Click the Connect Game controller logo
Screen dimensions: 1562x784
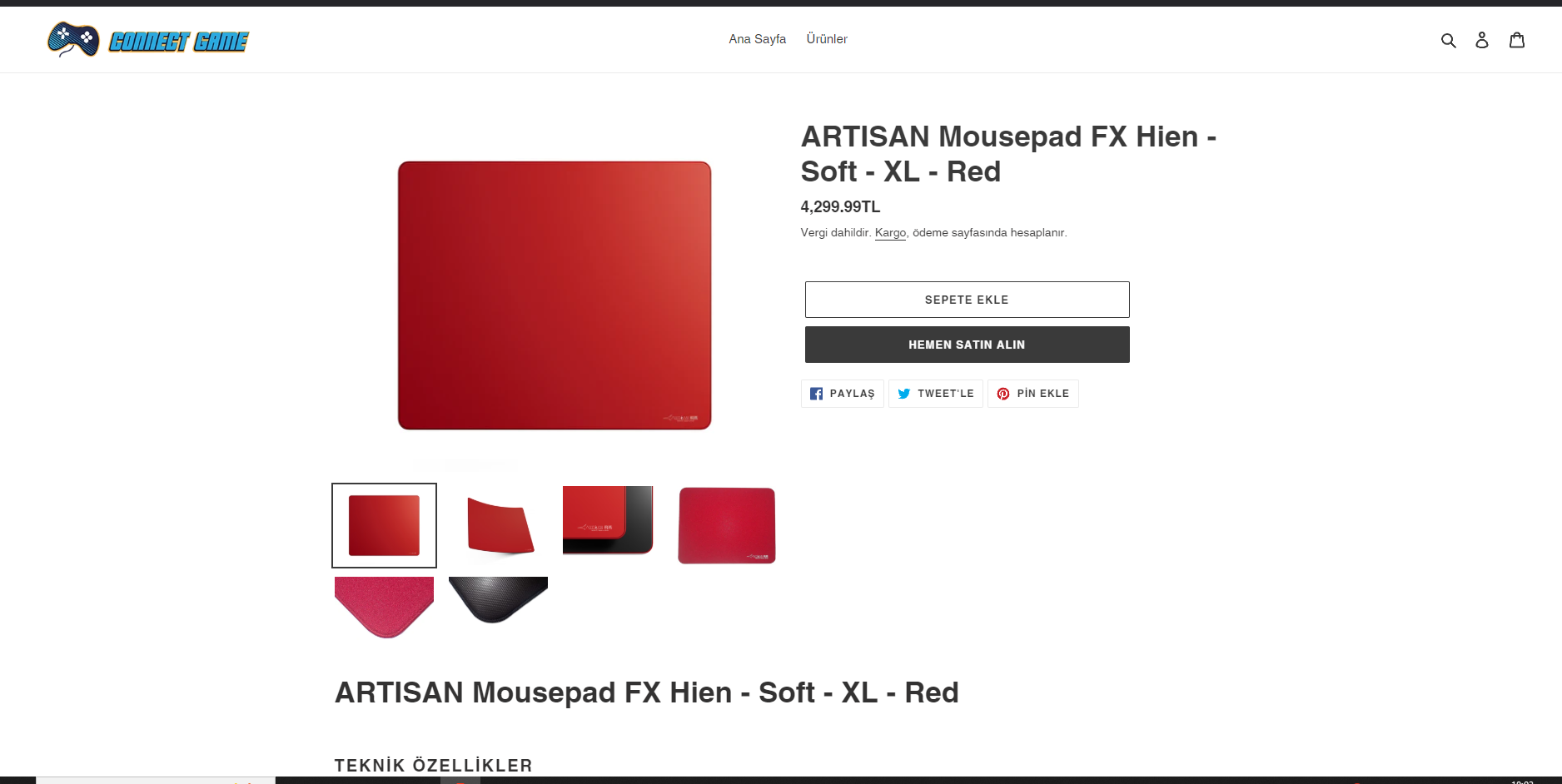point(73,39)
